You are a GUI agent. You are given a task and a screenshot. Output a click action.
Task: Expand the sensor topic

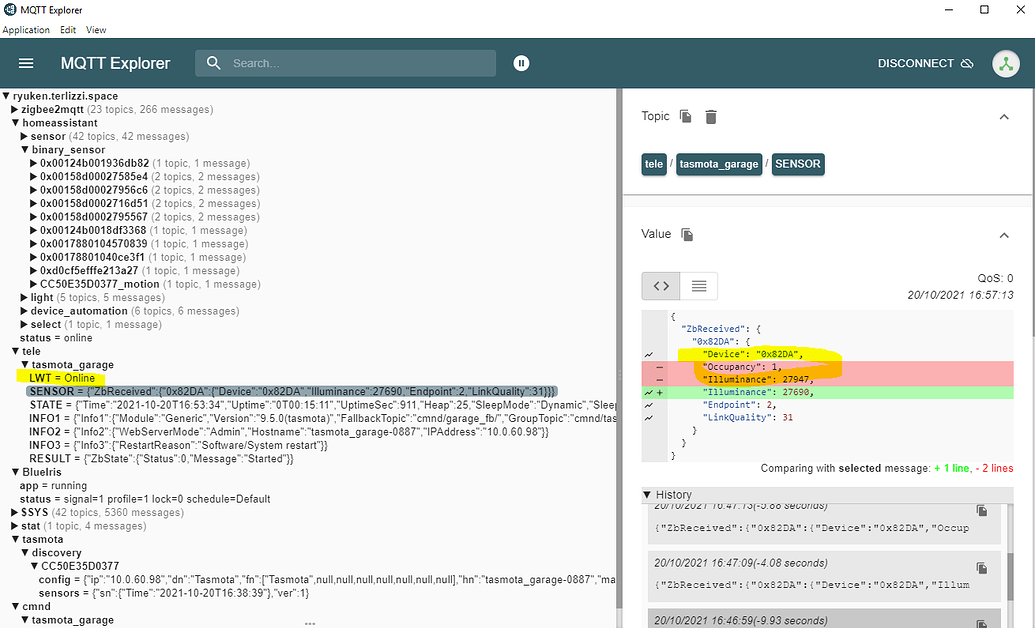click(24, 136)
